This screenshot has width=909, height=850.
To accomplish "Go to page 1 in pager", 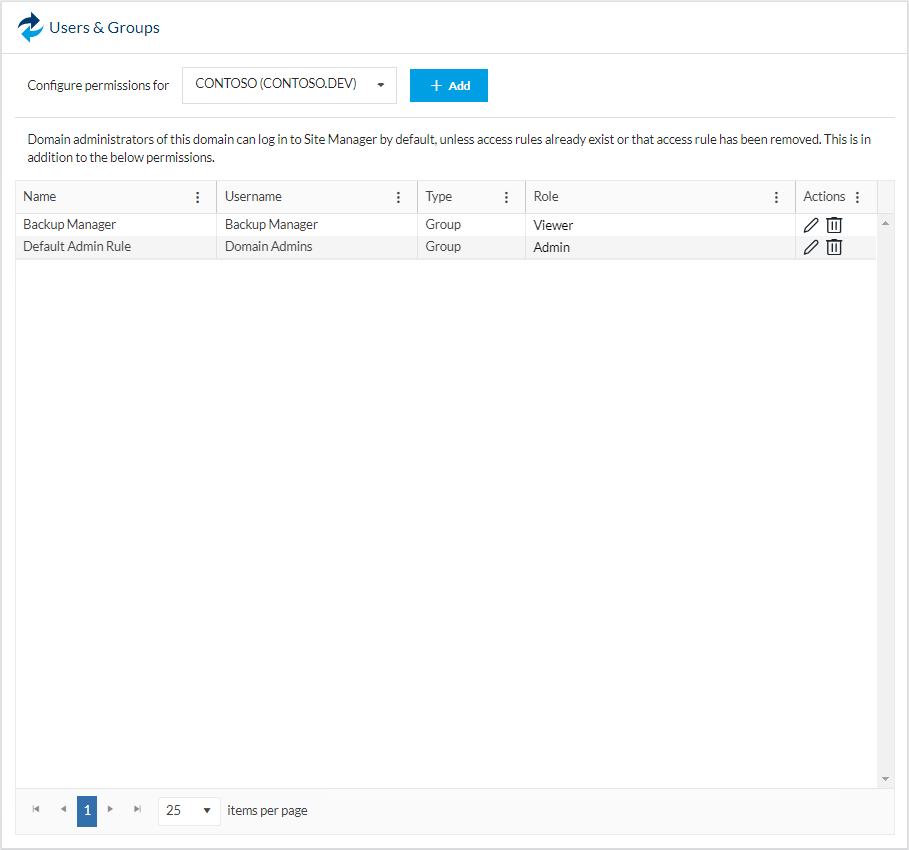I will point(87,810).
